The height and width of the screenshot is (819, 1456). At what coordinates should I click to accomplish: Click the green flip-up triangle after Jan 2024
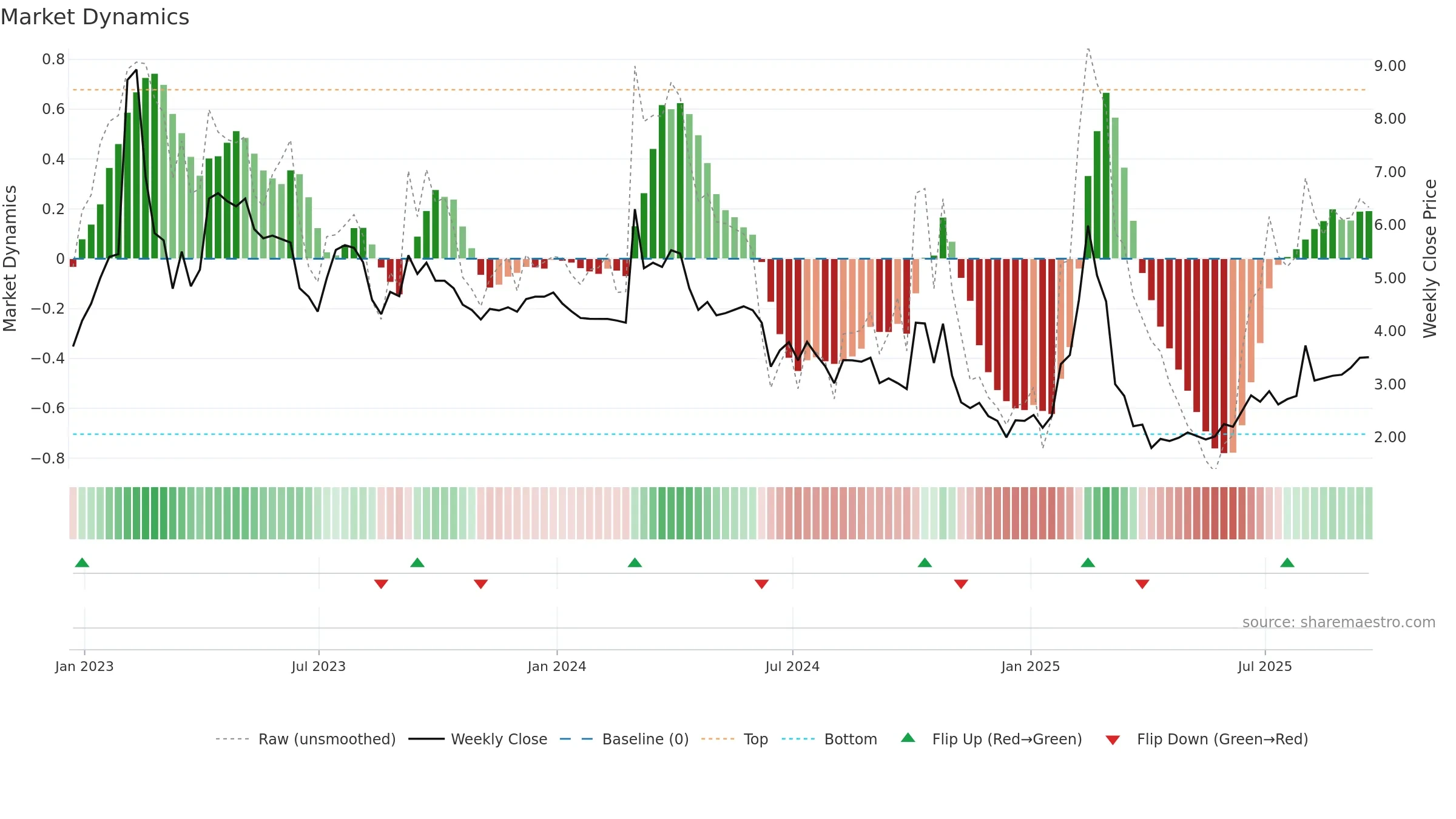(635, 562)
